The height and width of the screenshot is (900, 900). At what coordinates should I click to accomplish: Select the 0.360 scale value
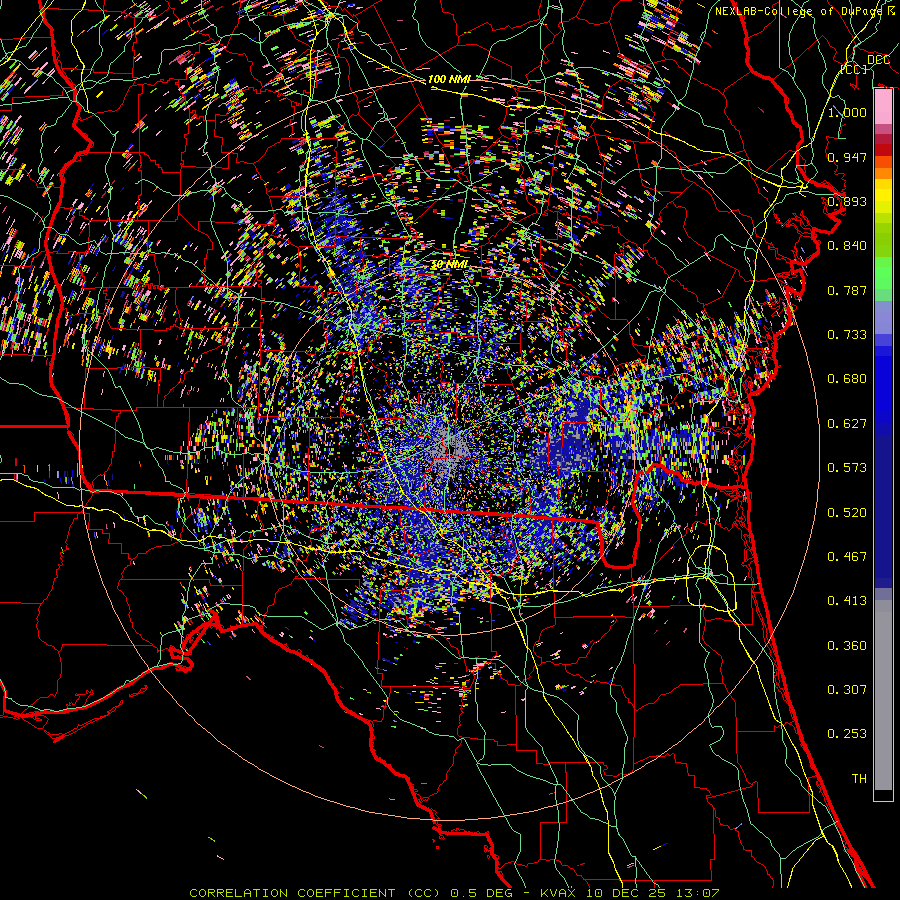[847, 646]
